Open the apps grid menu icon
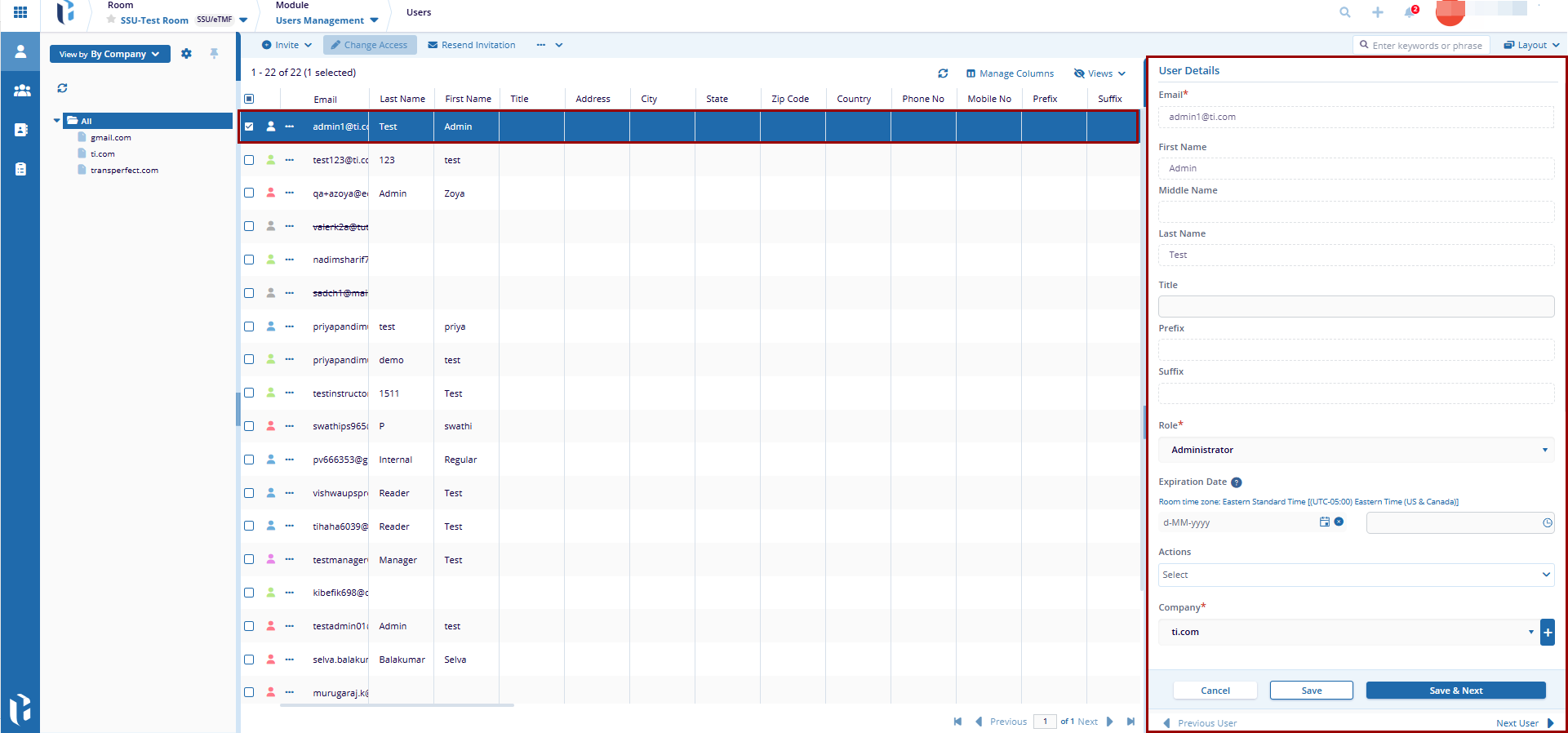The width and height of the screenshot is (1568, 733). pyautogui.click(x=20, y=12)
